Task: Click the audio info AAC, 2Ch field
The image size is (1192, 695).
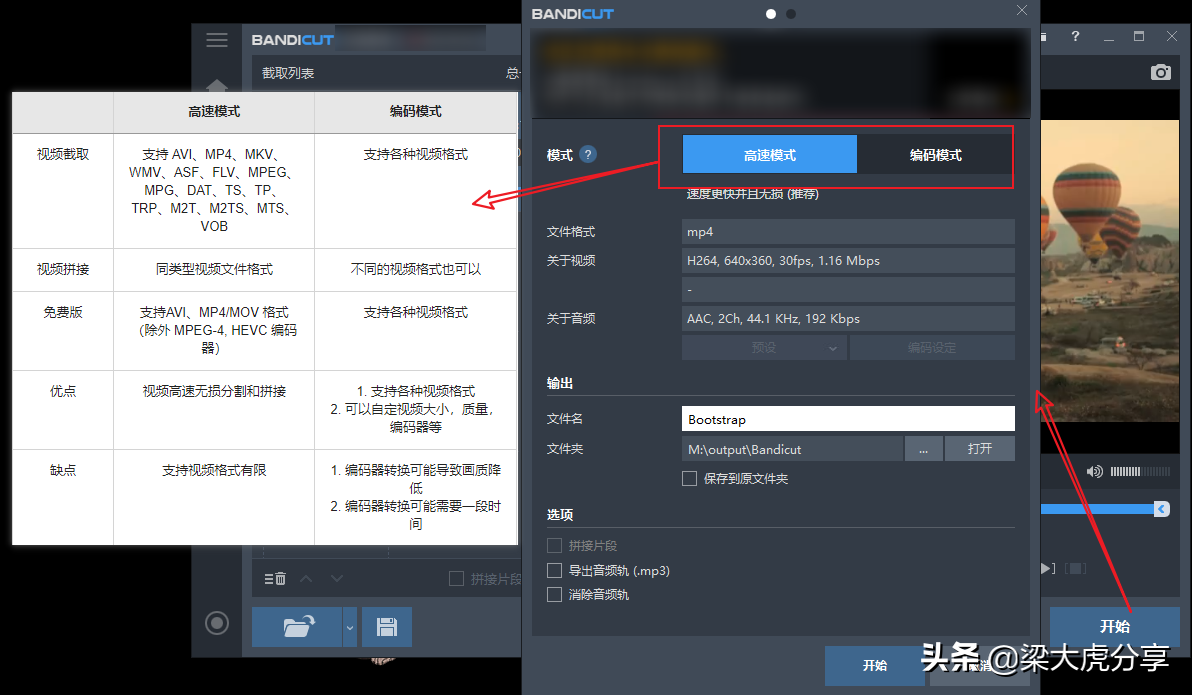Action: point(848,318)
